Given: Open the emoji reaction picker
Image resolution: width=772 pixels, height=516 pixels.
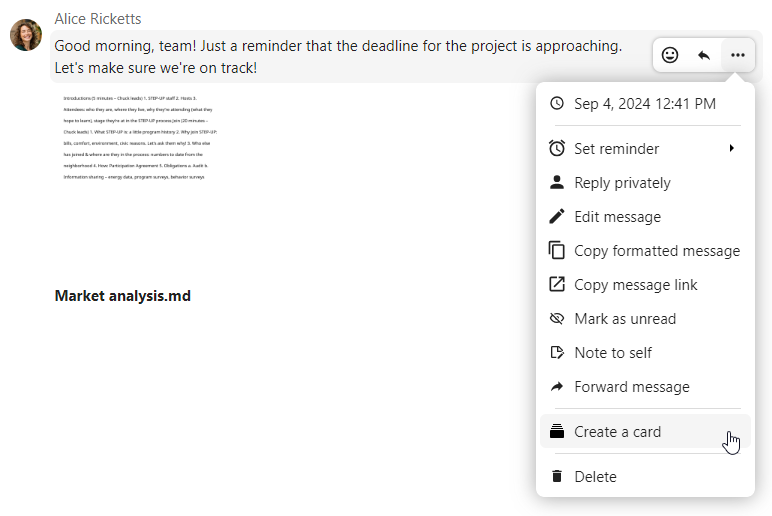Looking at the screenshot, I should (670, 55).
